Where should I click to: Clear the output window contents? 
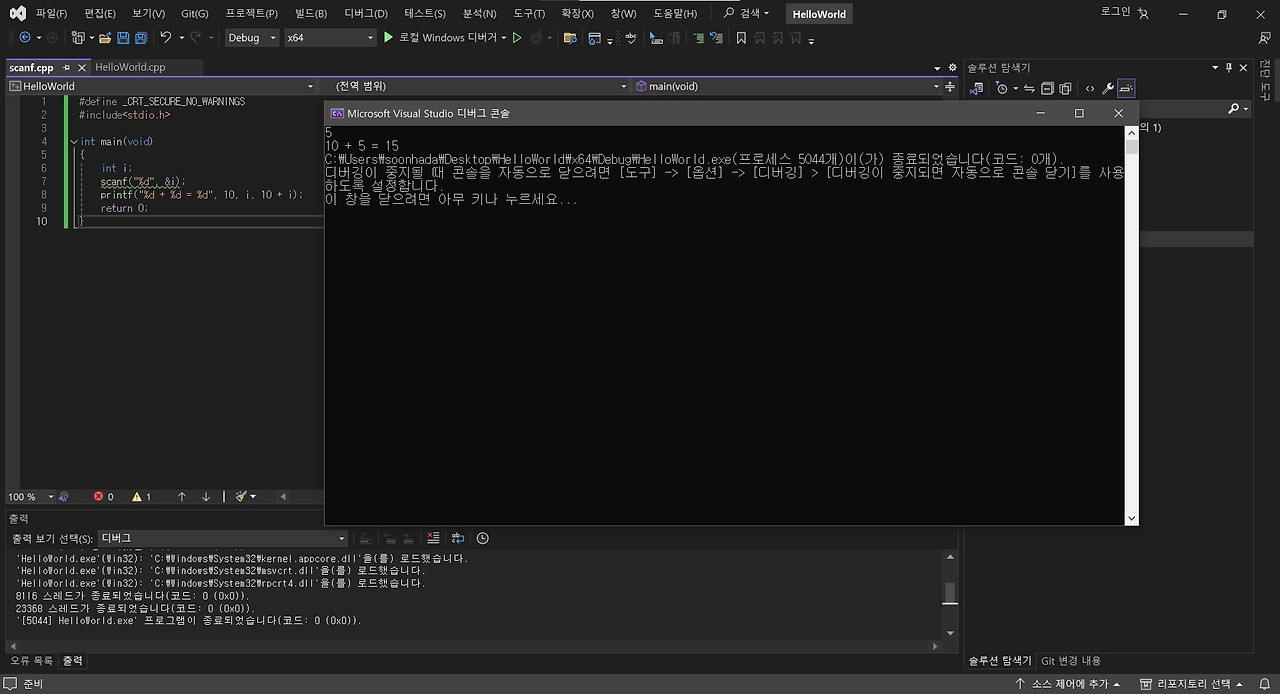point(432,538)
